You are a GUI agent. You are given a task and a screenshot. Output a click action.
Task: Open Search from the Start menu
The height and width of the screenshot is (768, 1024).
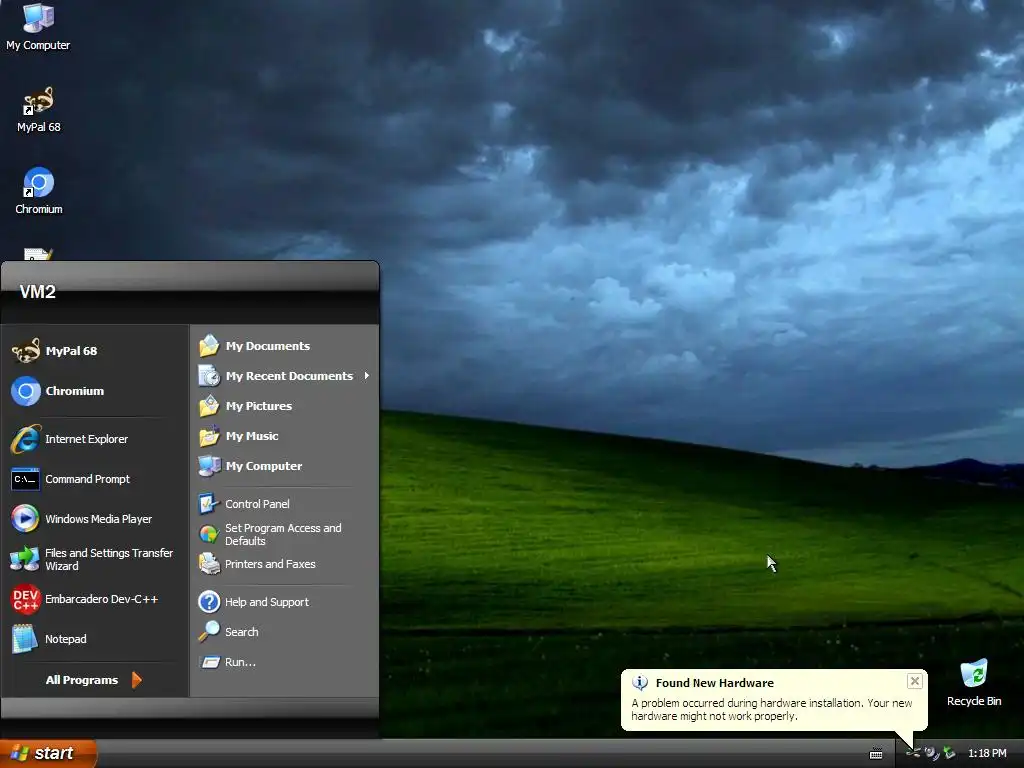pyautogui.click(x=285, y=632)
